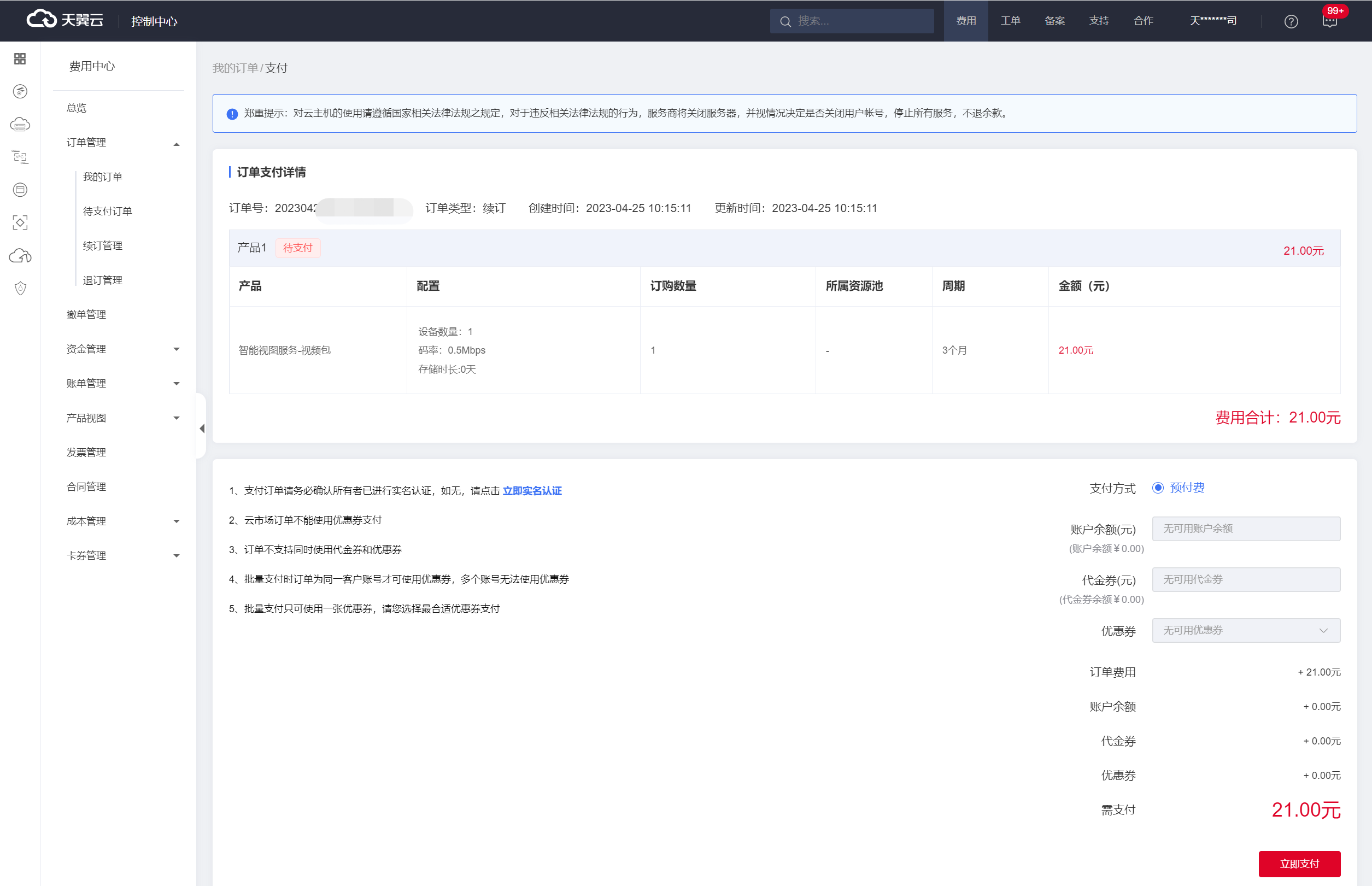Open the four-squares grid menu icon
Screen dimensions: 1372x886
point(20,58)
